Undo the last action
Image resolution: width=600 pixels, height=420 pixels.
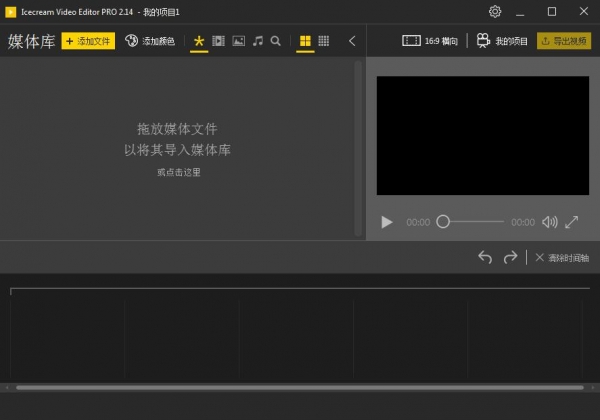485,257
